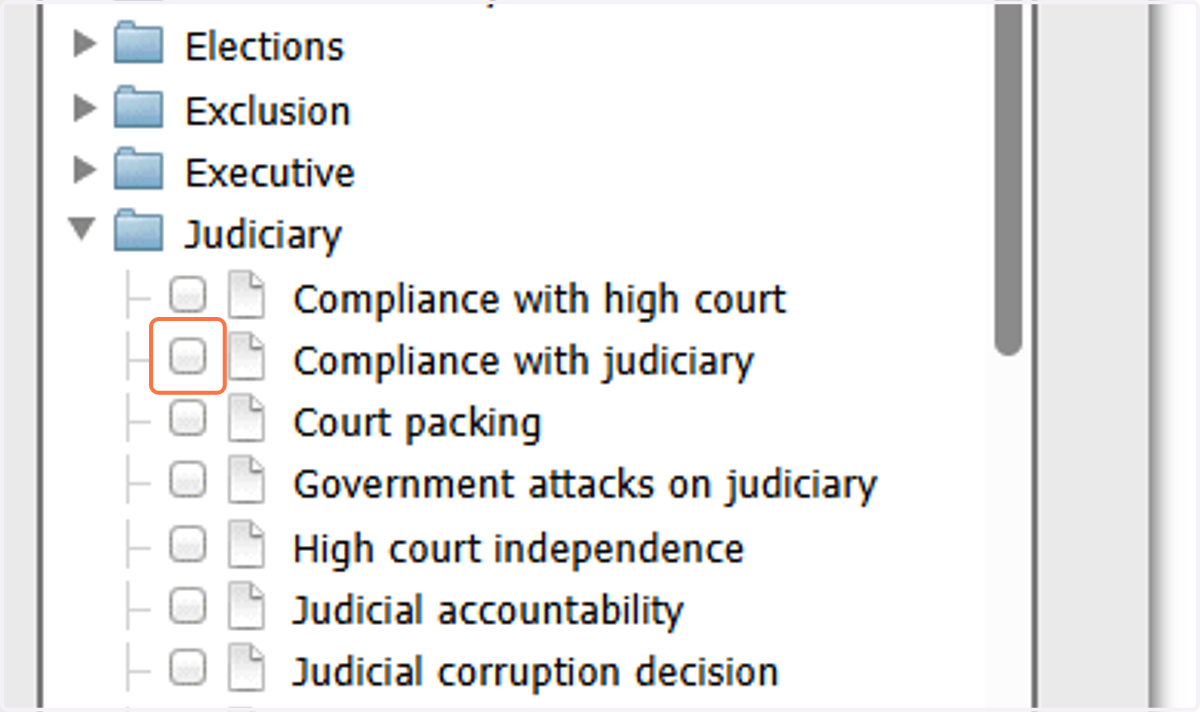Click the Exclusion folder icon
The width and height of the screenshot is (1200, 712).
[138, 110]
